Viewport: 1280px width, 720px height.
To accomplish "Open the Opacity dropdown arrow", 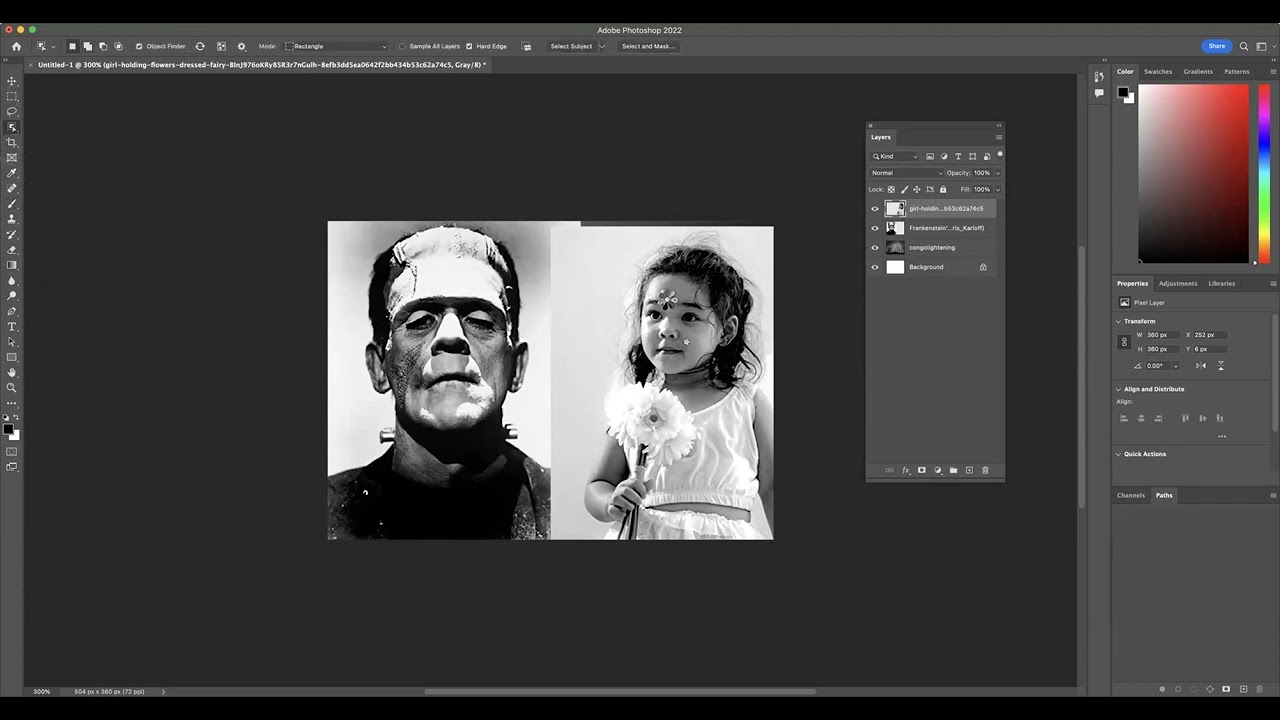I will tap(997, 173).
